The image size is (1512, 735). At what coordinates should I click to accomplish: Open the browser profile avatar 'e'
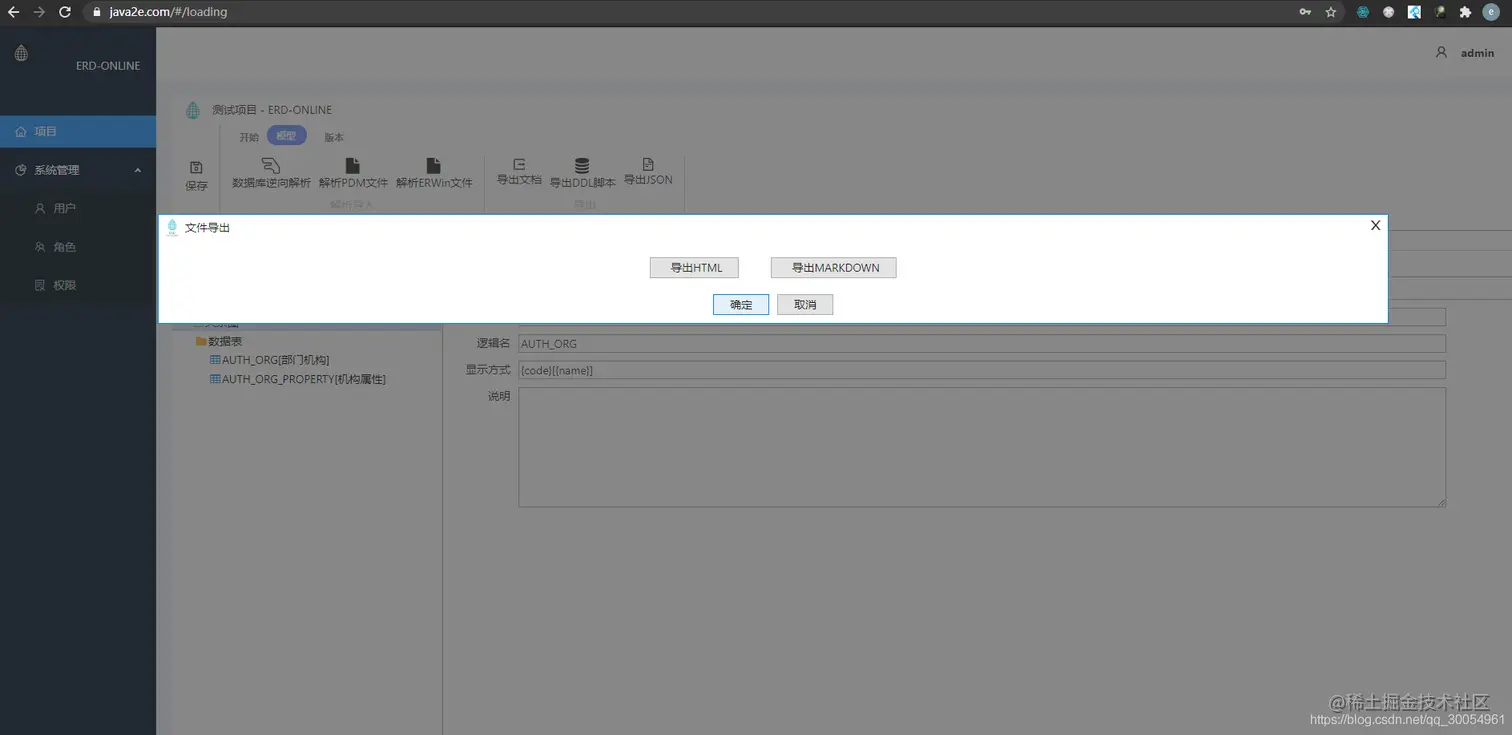pyautogui.click(x=1491, y=12)
